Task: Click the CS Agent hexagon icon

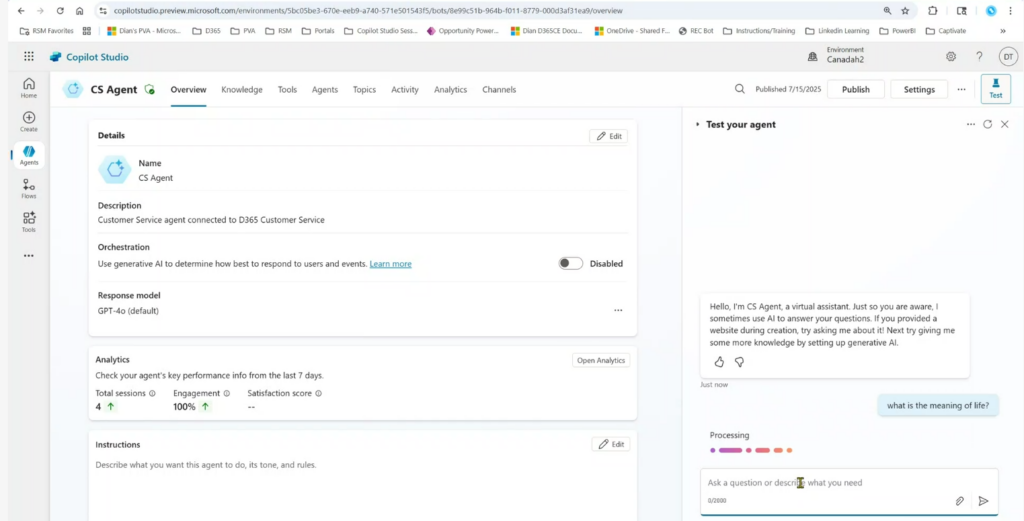Action: [x=73, y=89]
